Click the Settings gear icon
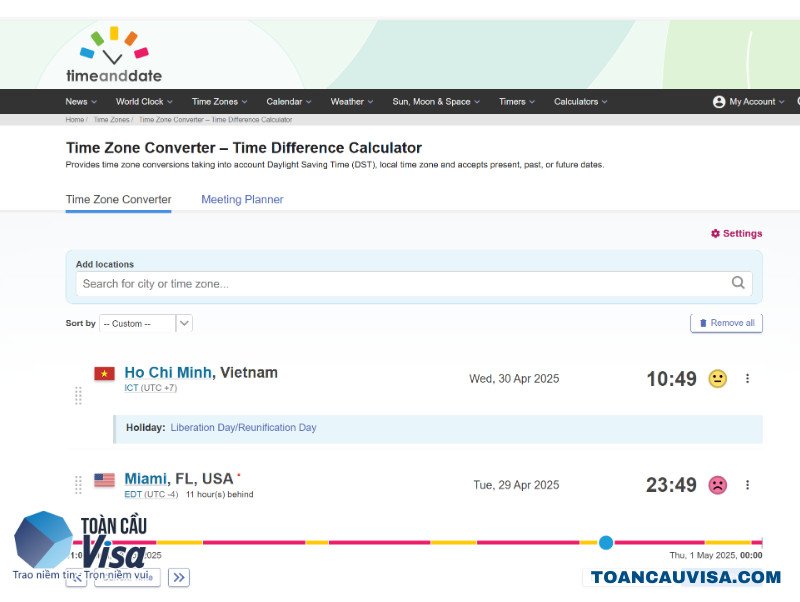Viewport: 800px width, 602px height. tap(715, 234)
